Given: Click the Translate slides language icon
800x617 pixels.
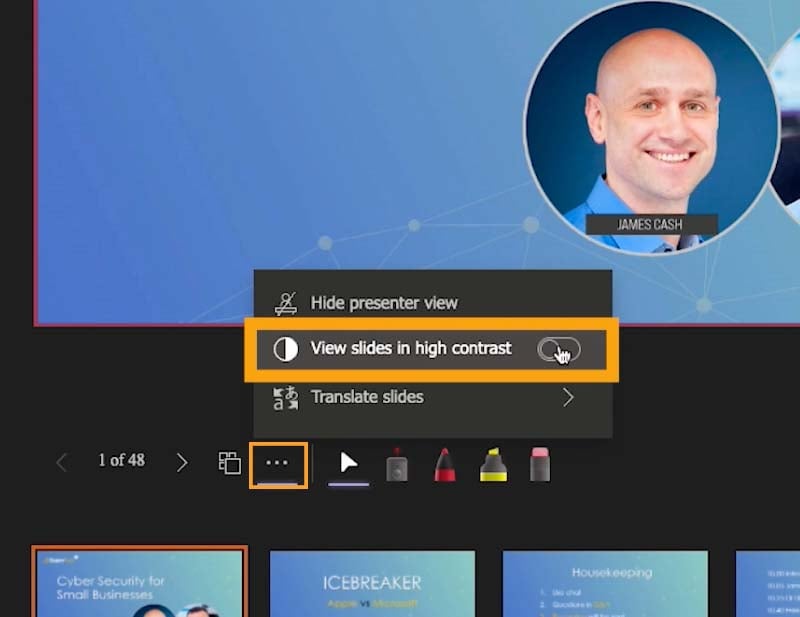Looking at the screenshot, I should pos(286,398).
